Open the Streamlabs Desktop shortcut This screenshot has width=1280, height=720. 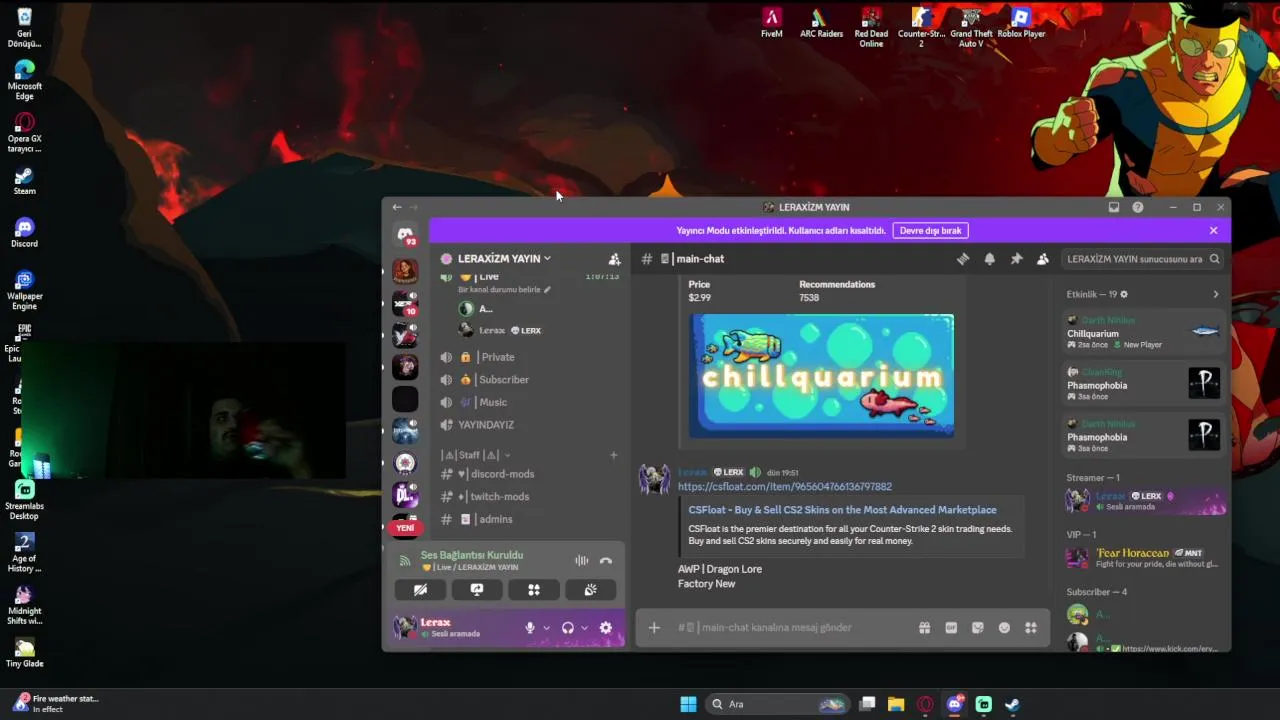[25, 500]
